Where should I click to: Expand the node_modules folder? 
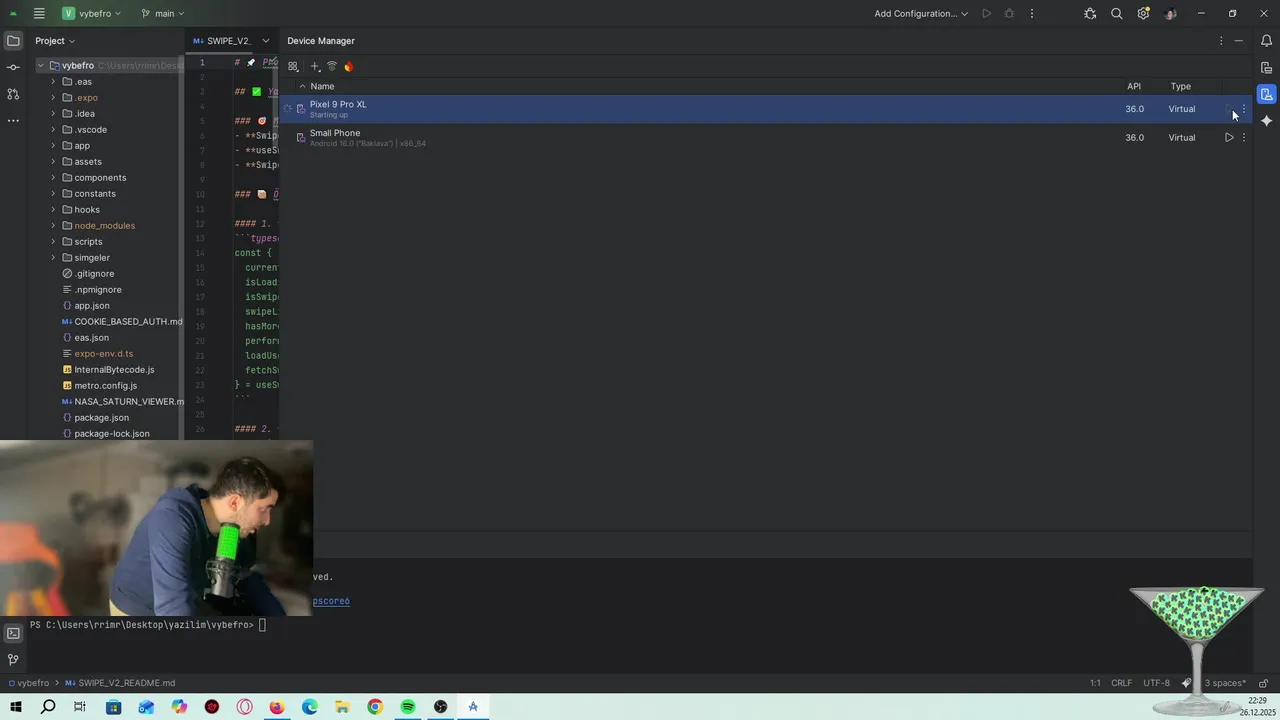pos(53,226)
